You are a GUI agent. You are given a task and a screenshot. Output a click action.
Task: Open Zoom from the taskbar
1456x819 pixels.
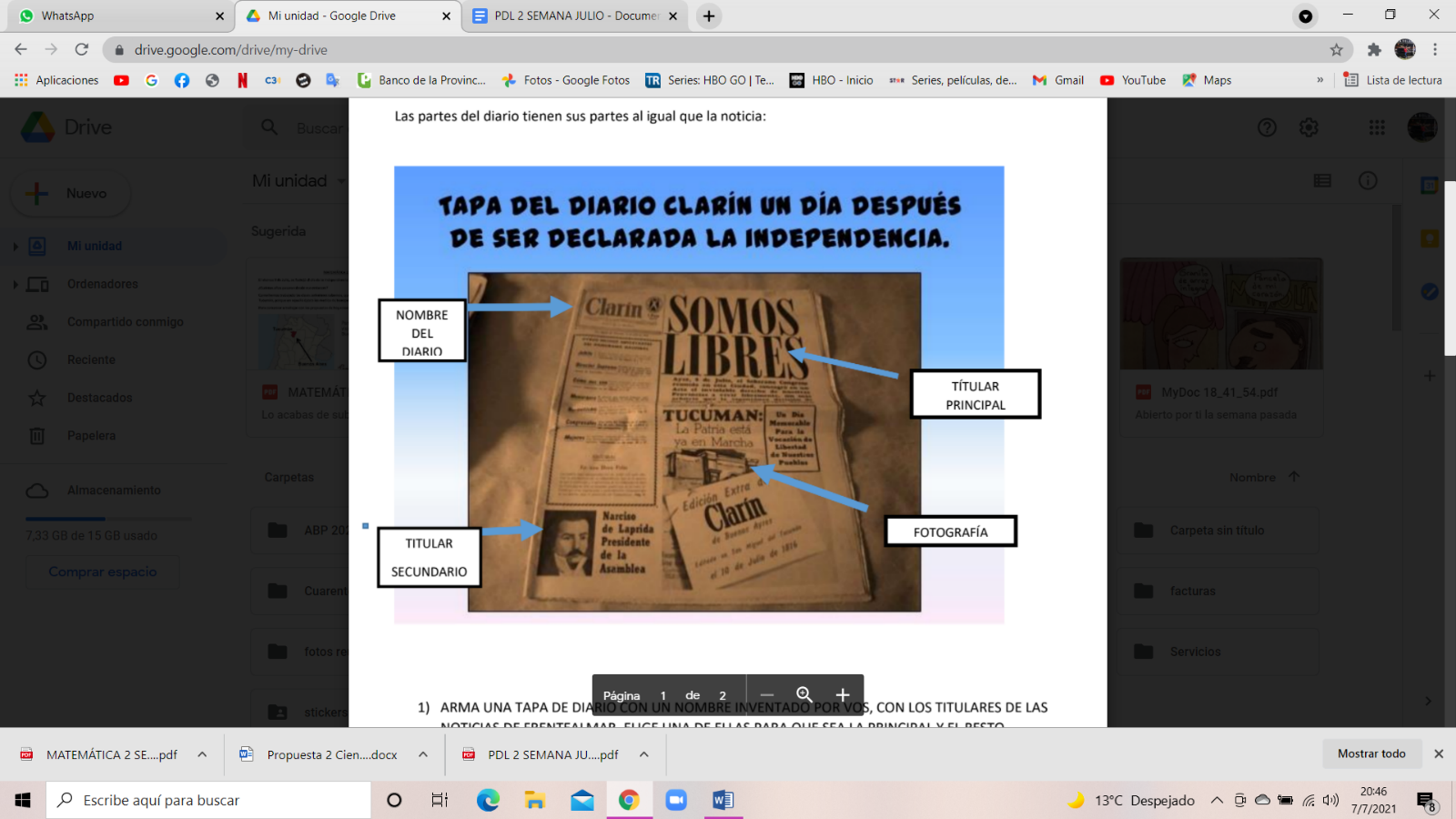pos(675,800)
